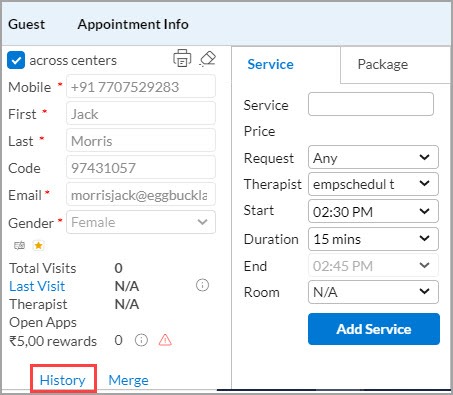Viewport: 453px width, 395px height.
Task: Open the Gender dropdown showing Female
Action: click(141, 222)
